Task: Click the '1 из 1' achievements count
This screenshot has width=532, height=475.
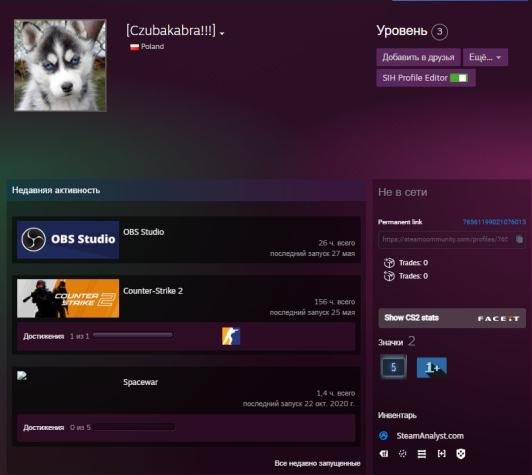Action: pyautogui.click(x=79, y=336)
